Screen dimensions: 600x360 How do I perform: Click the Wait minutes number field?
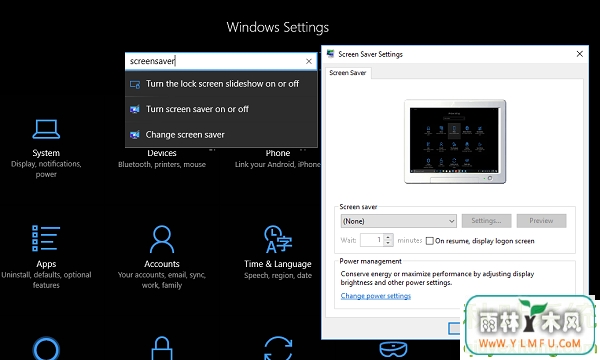[372, 240]
